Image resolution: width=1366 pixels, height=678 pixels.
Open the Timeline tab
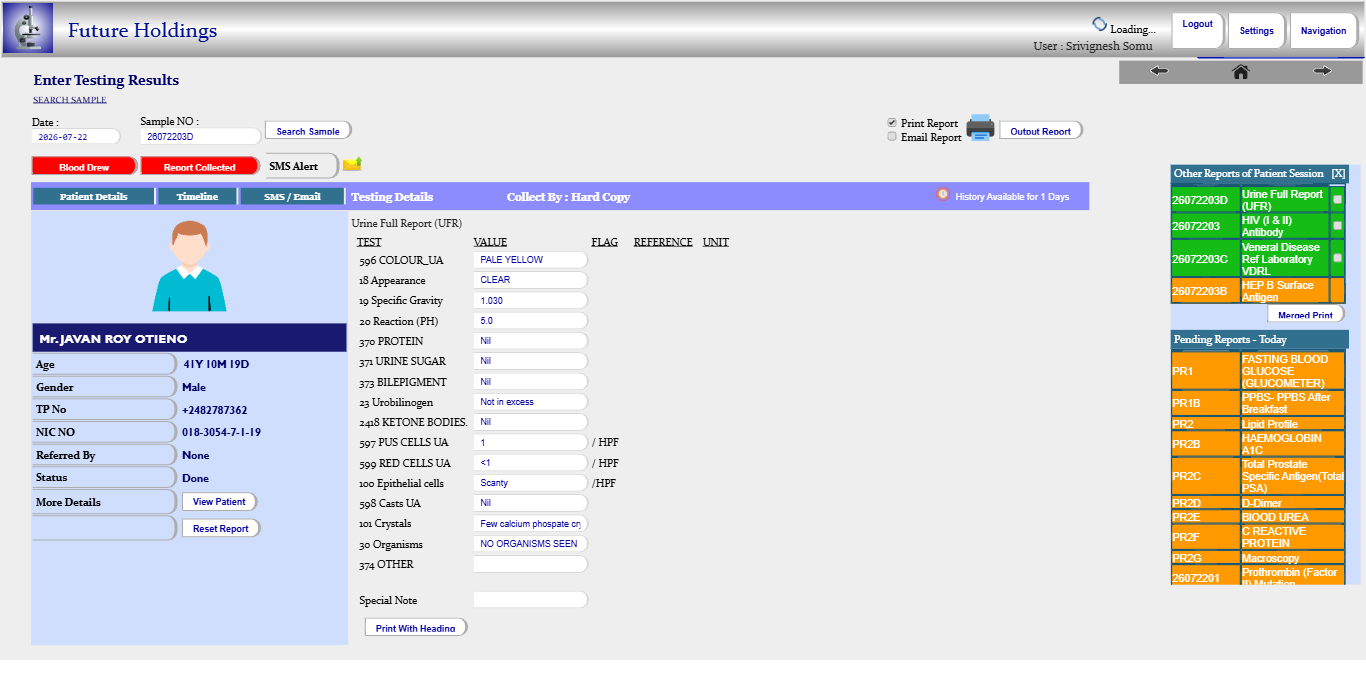(197, 196)
